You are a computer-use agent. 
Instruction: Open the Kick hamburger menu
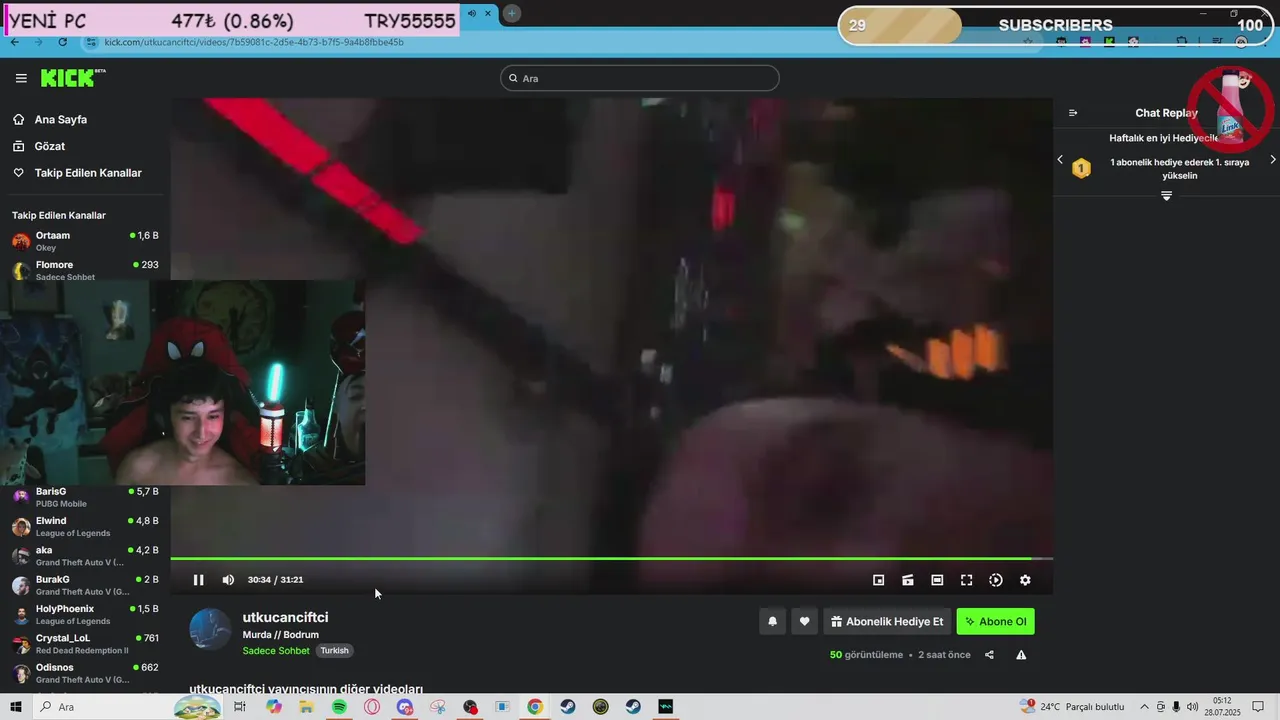[21, 78]
